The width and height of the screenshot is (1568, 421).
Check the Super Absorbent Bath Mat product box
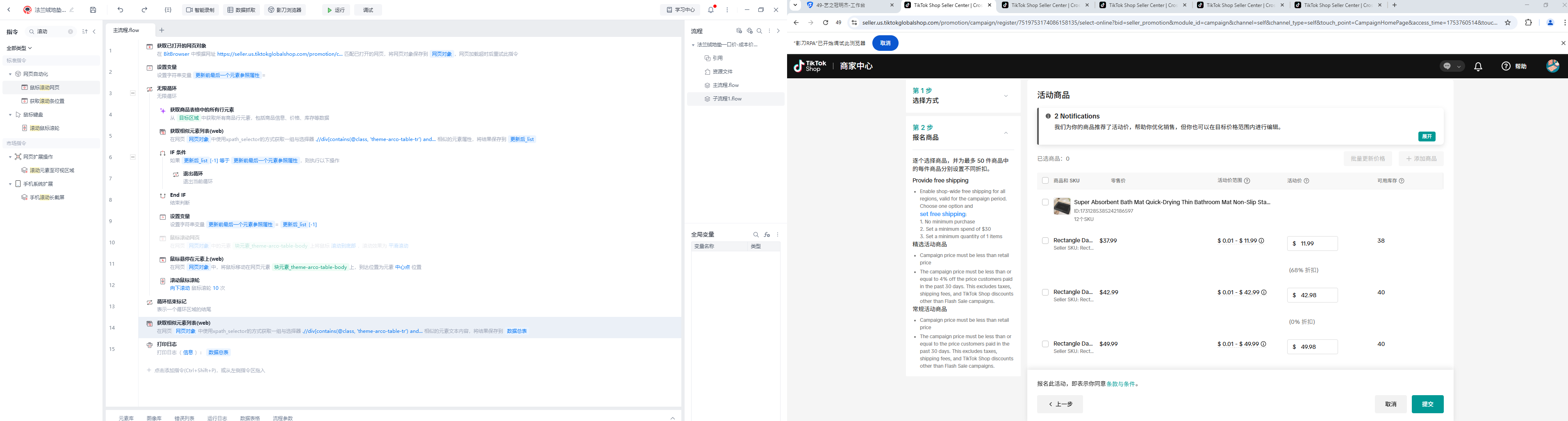point(1045,202)
